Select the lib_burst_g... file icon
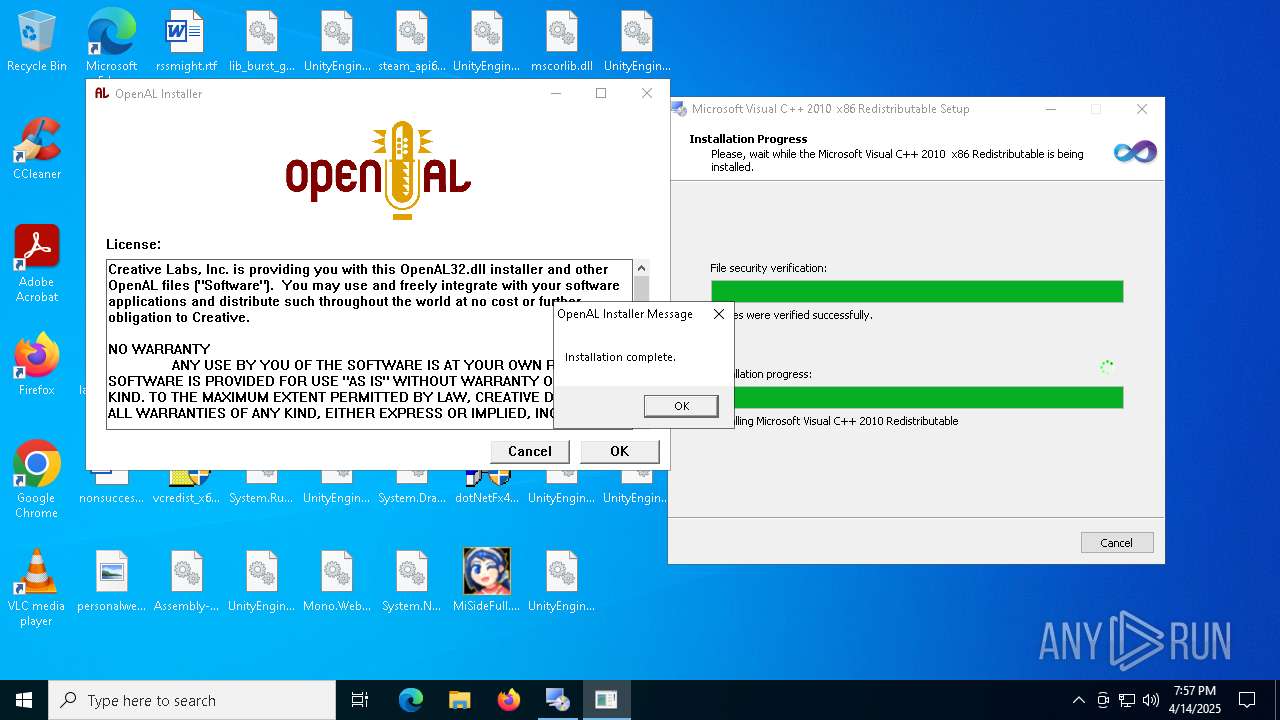 coord(261,42)
